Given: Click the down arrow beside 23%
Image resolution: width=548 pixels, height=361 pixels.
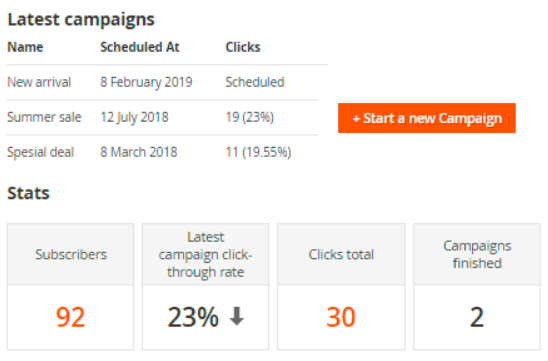Looking at the screenshot, I should coord(237,316).
